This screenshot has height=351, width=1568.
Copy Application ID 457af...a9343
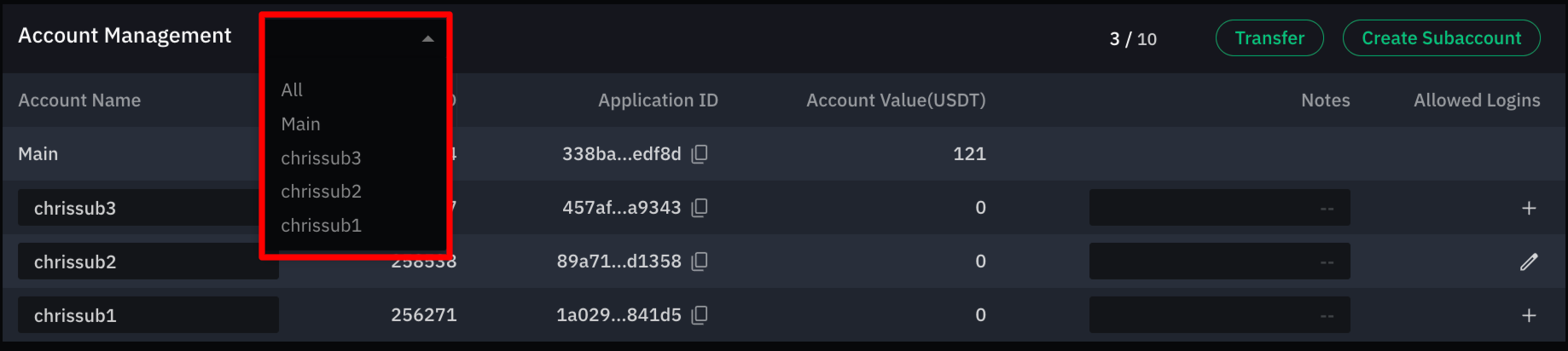700,208
